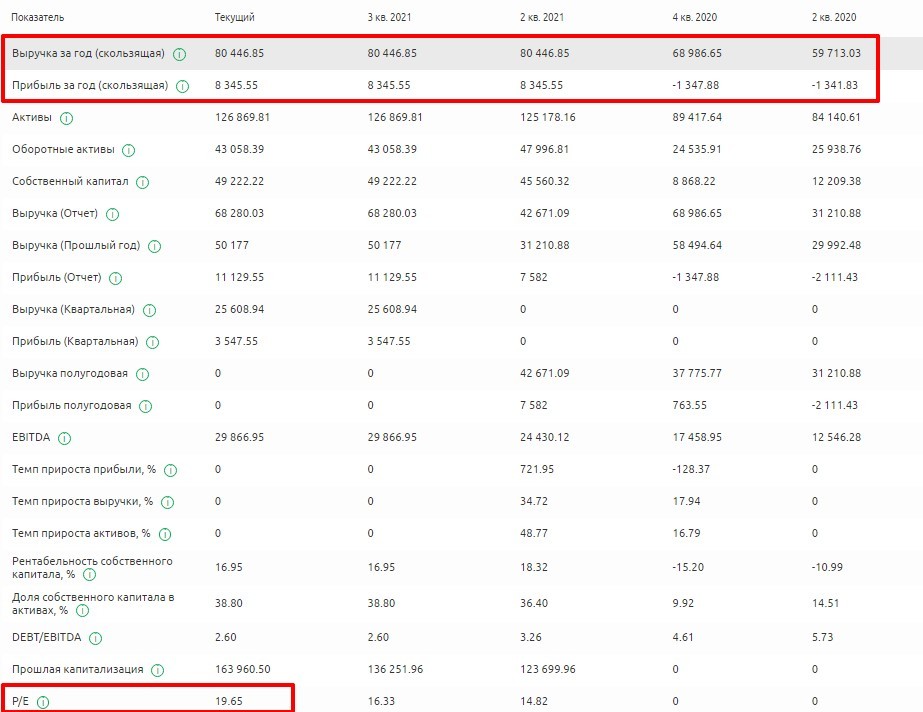
Task: Open info tooltip icon for Активы
Action: pos(66,118)
